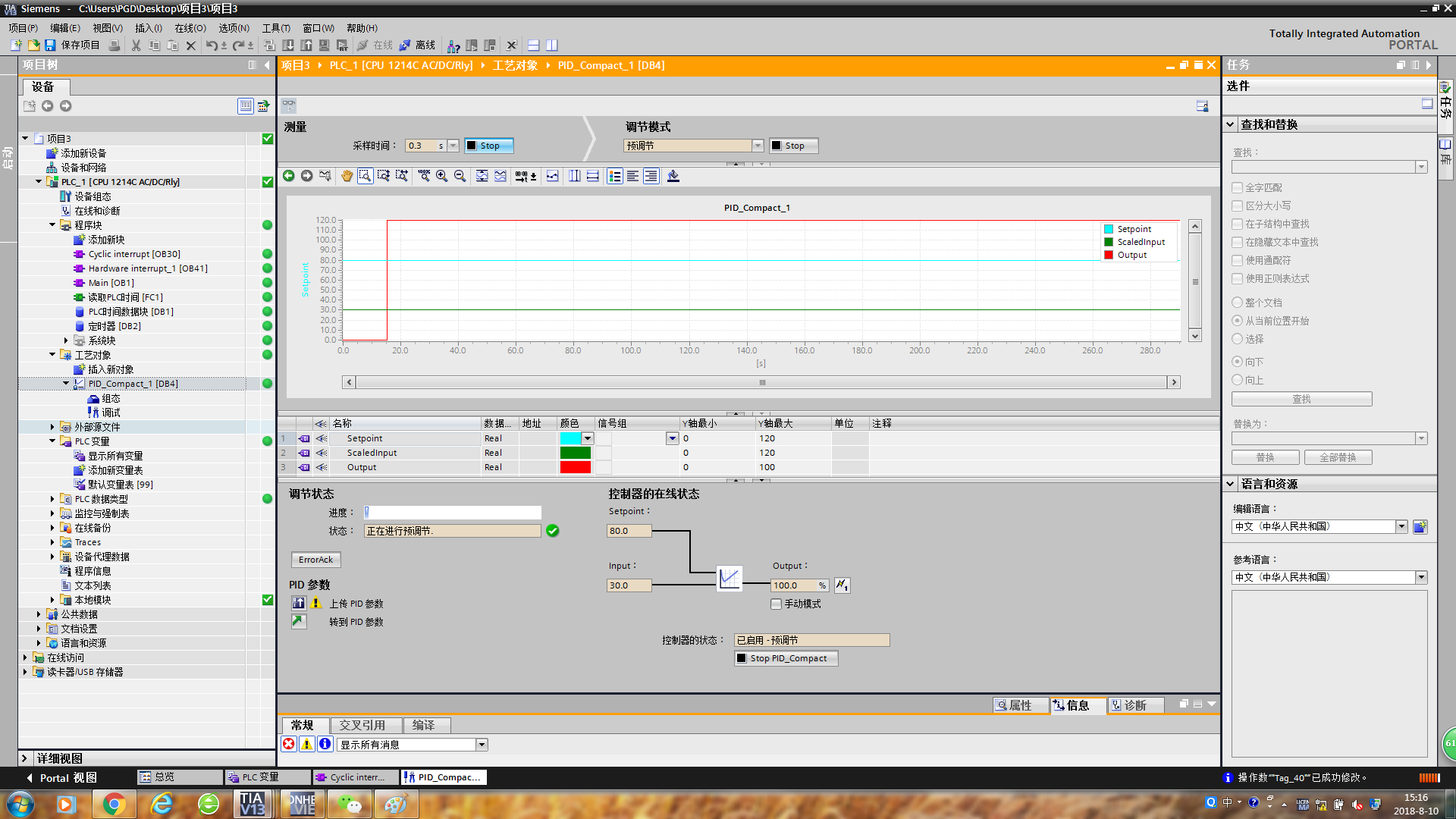This screenshot has height=819, width=1456.
Task: Click the chart background color bucket icon
Action: [673, 176]
